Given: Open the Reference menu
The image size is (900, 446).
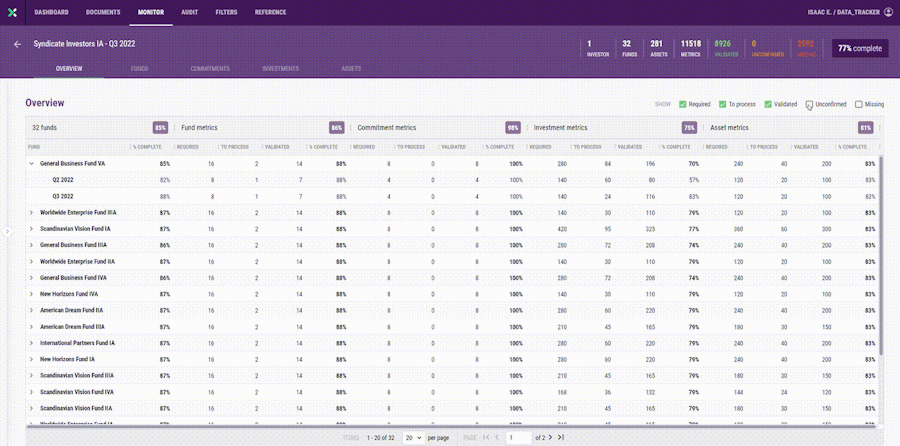Looking at the screenshot, I should pyautogui.click(x=270, y=12).
